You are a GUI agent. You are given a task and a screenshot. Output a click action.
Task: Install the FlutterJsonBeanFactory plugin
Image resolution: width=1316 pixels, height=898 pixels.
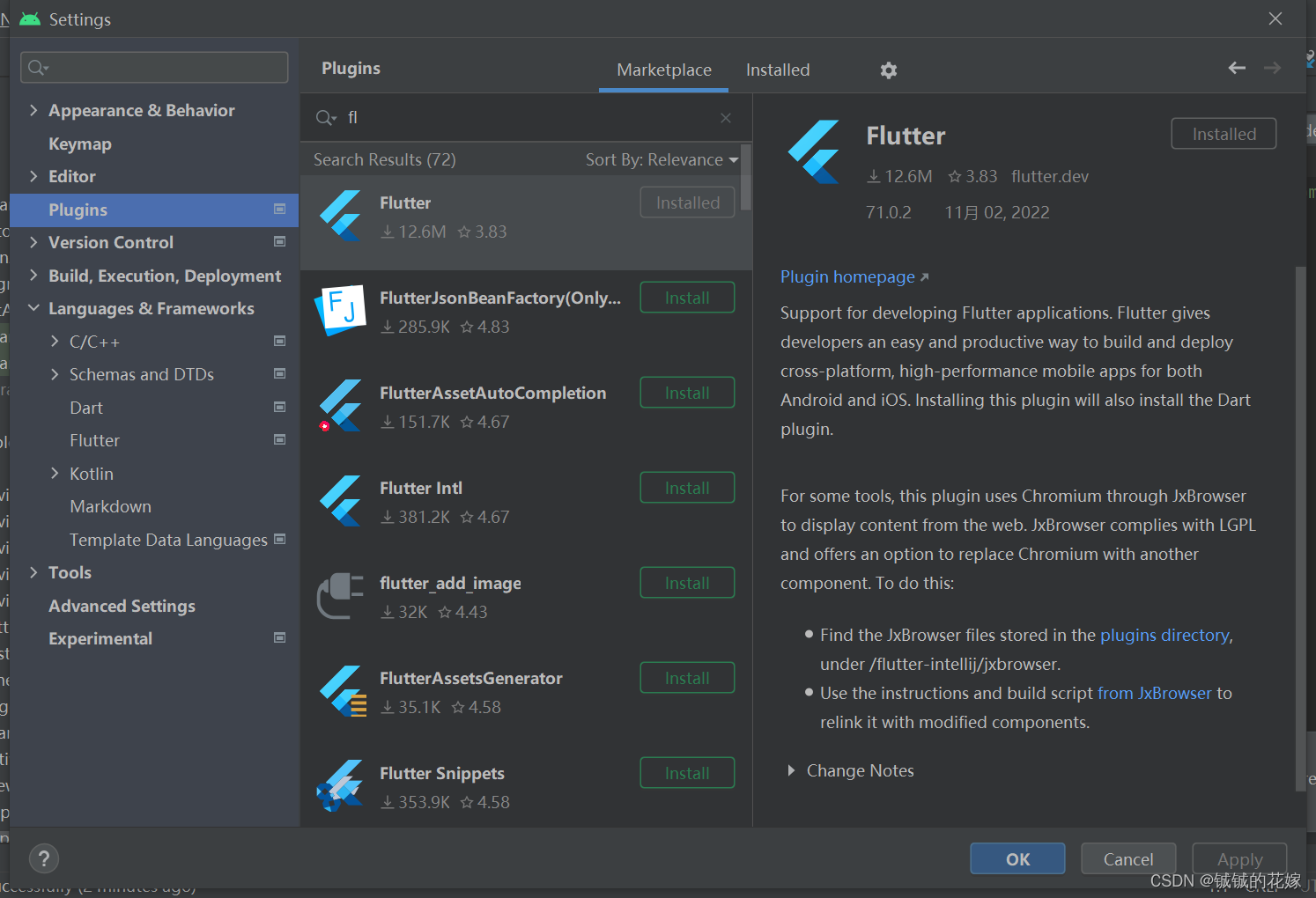pos(687,298)
